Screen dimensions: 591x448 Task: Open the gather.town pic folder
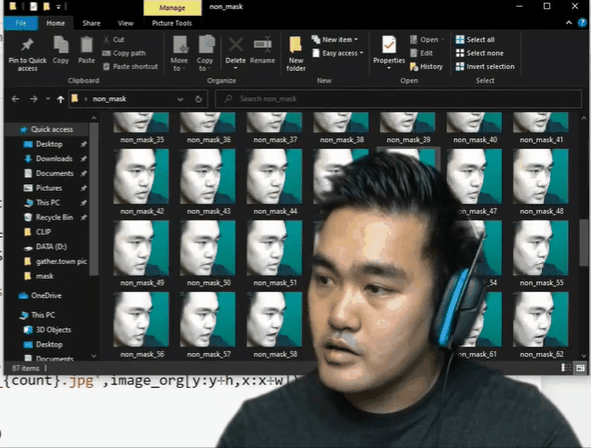pos(61,261)
